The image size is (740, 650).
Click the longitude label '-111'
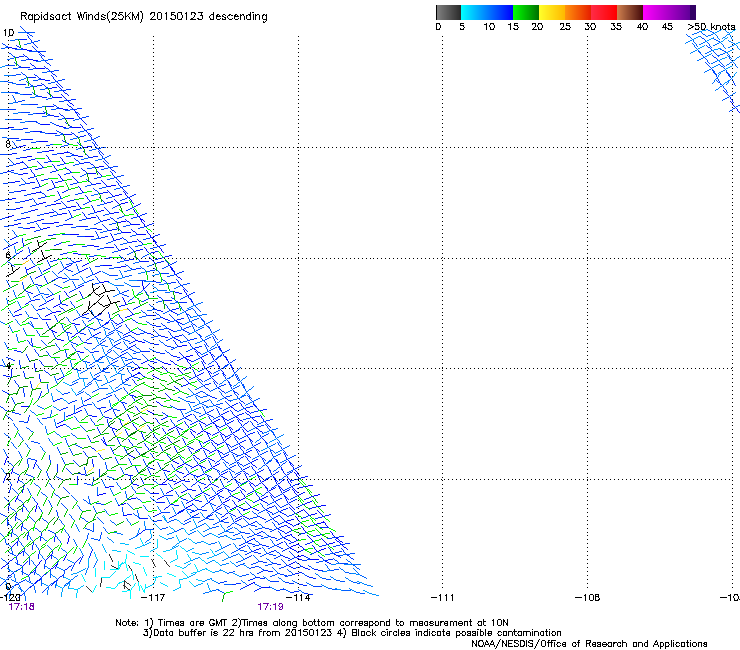click(x=442, y=598)
